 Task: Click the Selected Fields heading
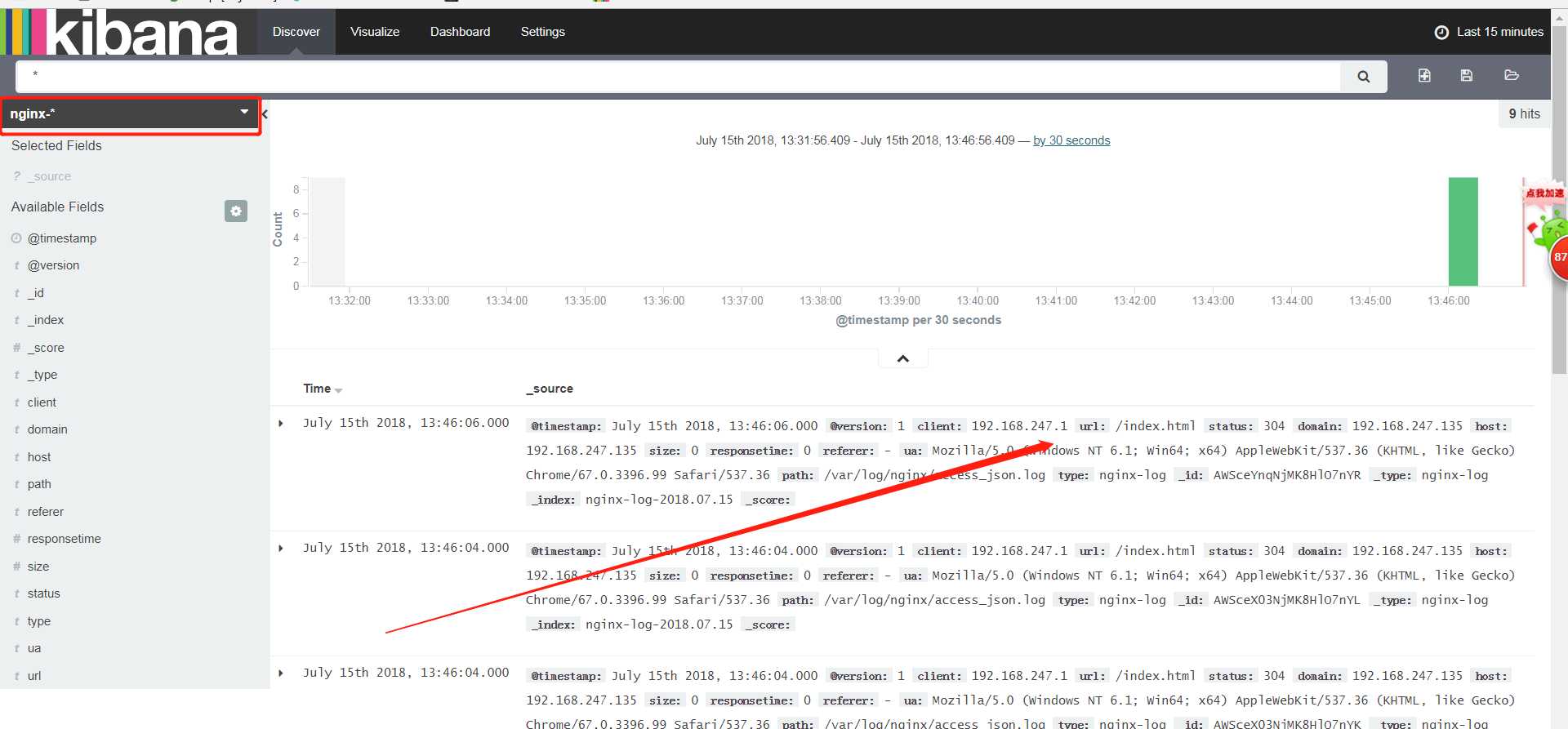coord(56,145)
